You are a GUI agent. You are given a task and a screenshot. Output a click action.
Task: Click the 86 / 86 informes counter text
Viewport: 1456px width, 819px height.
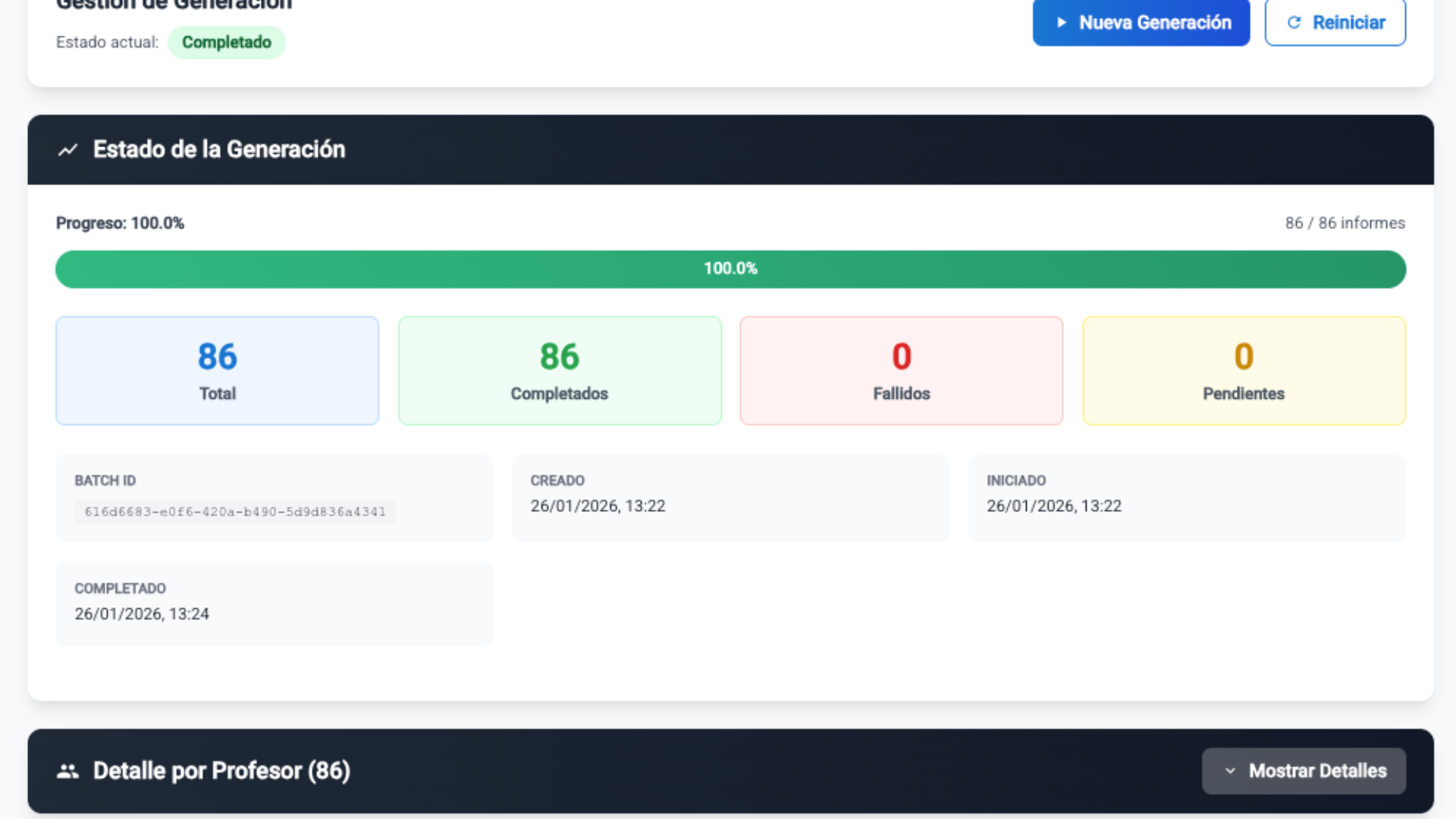pos(1345,223)
